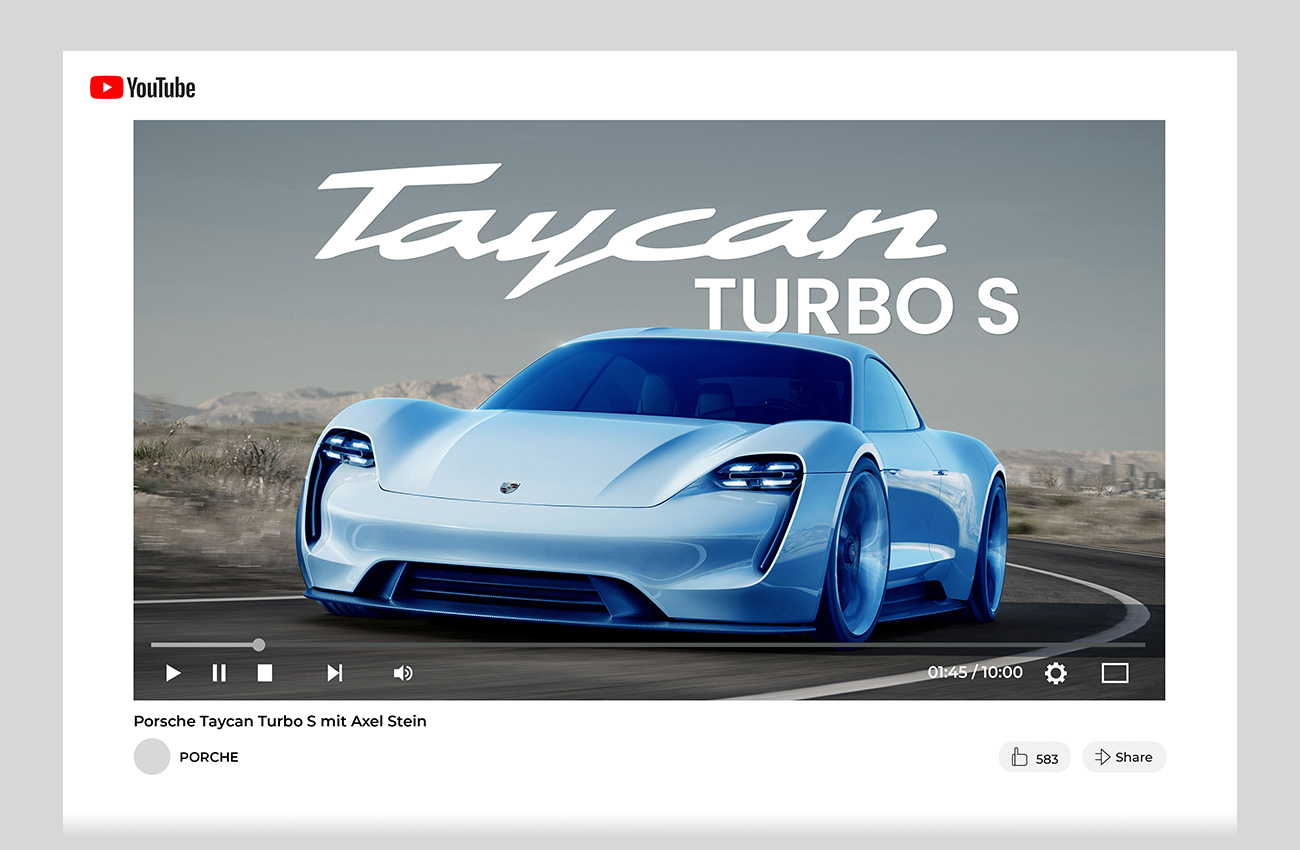Like the video with the thumbs-up icon

tap(1019, 757)
